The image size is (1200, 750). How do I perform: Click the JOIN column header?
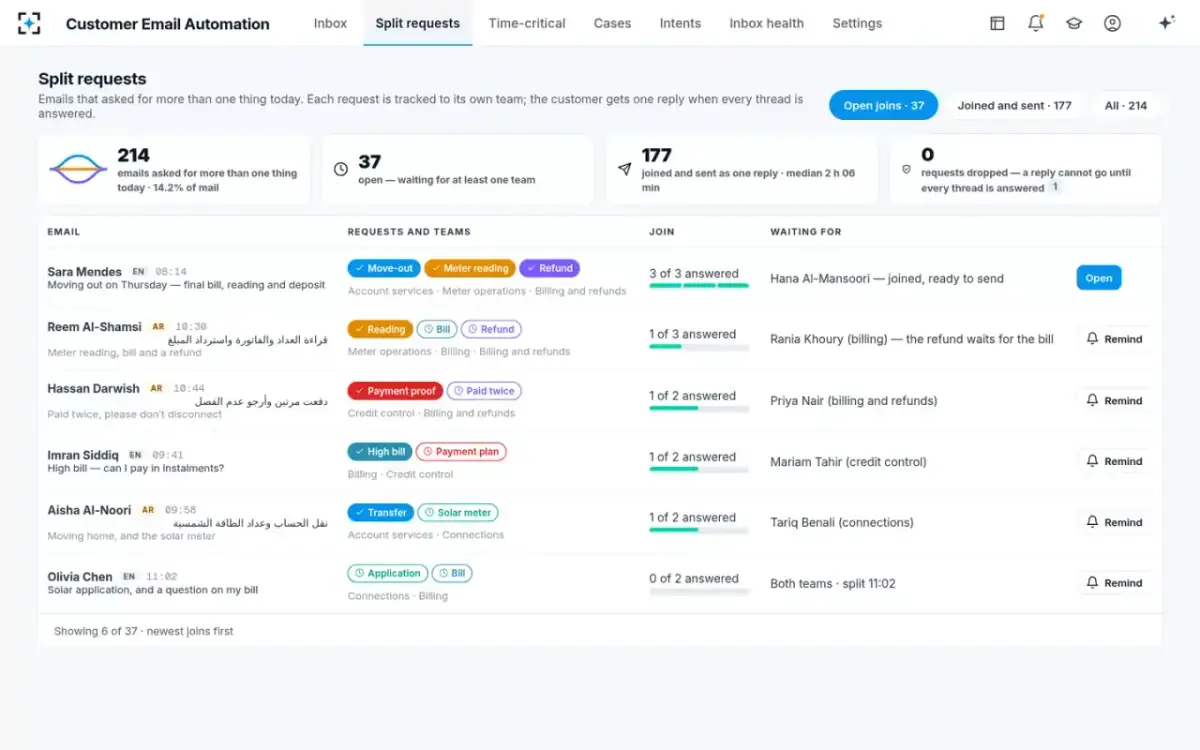click(662, 232)
